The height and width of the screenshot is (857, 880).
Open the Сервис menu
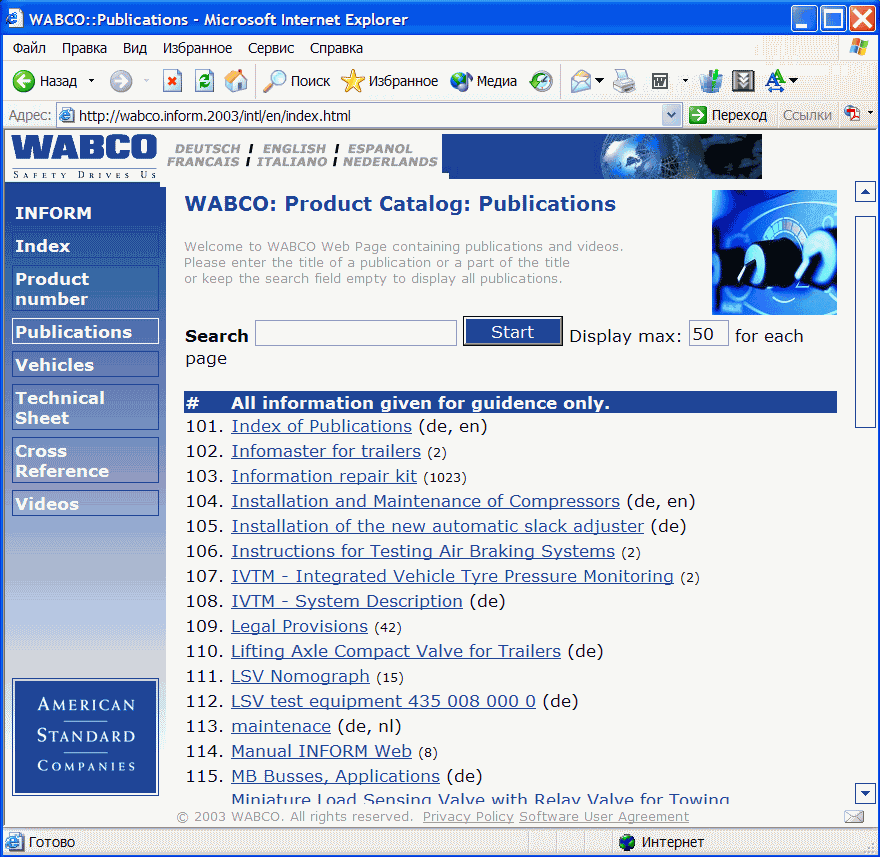point(271,48)
